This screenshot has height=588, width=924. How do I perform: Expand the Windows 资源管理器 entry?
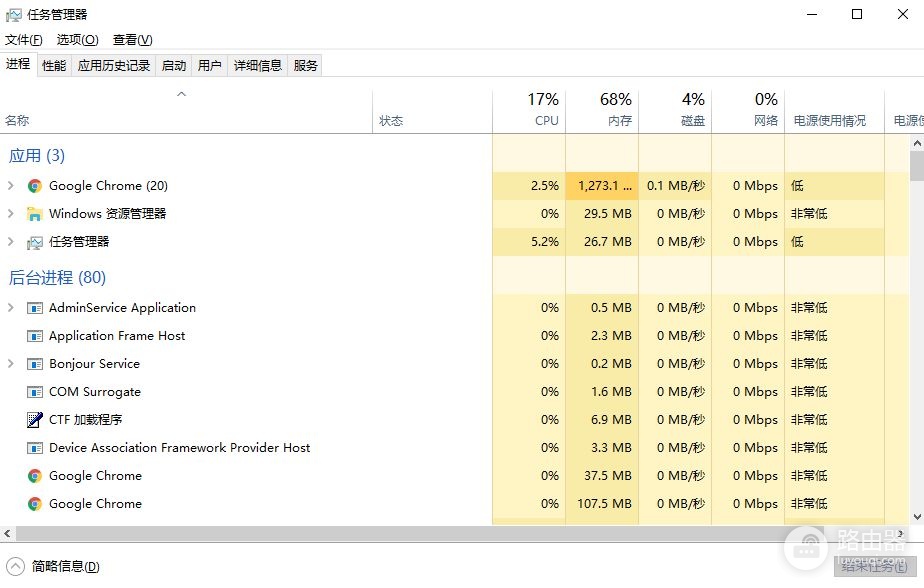pyautogui.click(x=11, y=214)
